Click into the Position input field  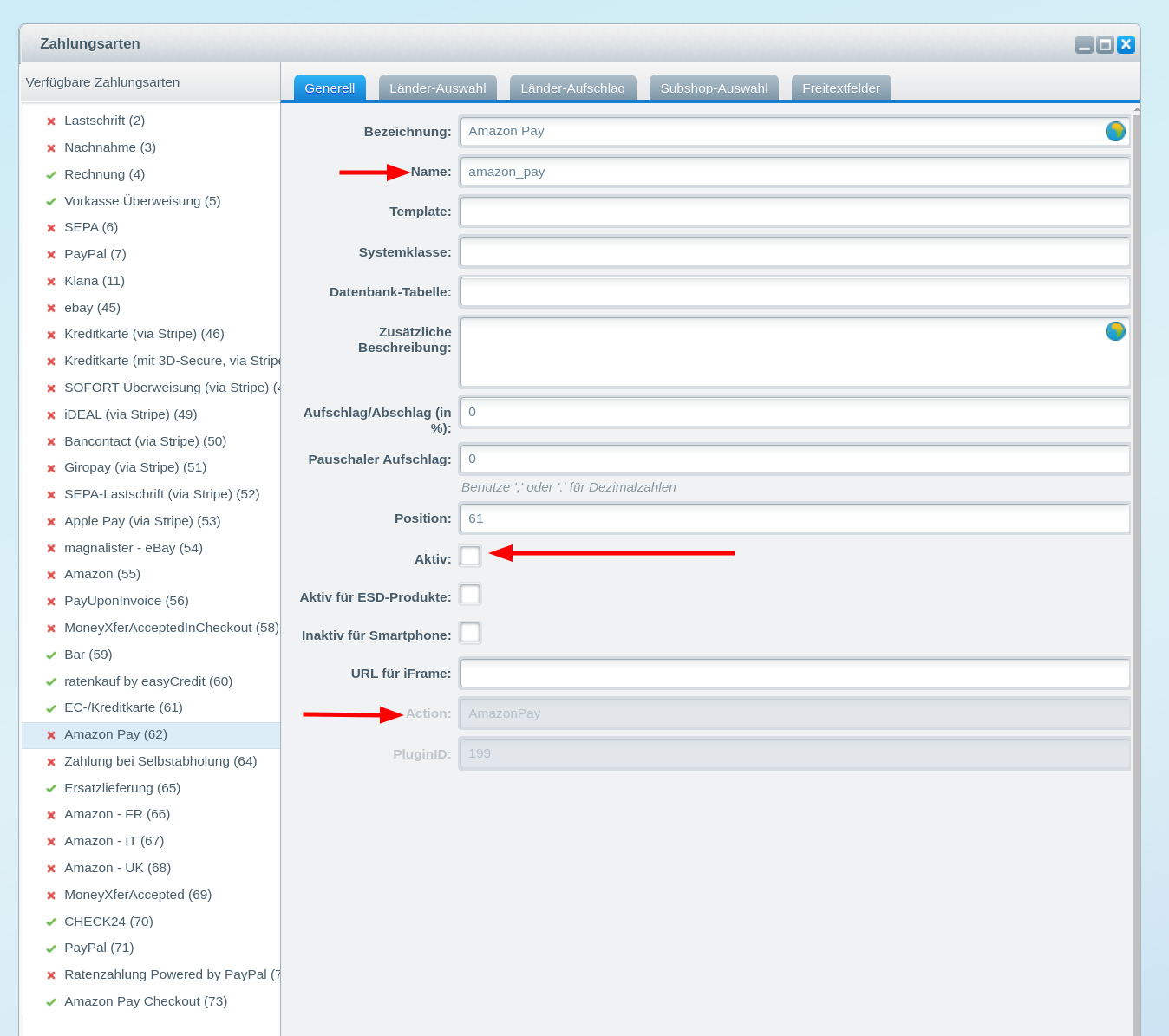click(794, 518)
